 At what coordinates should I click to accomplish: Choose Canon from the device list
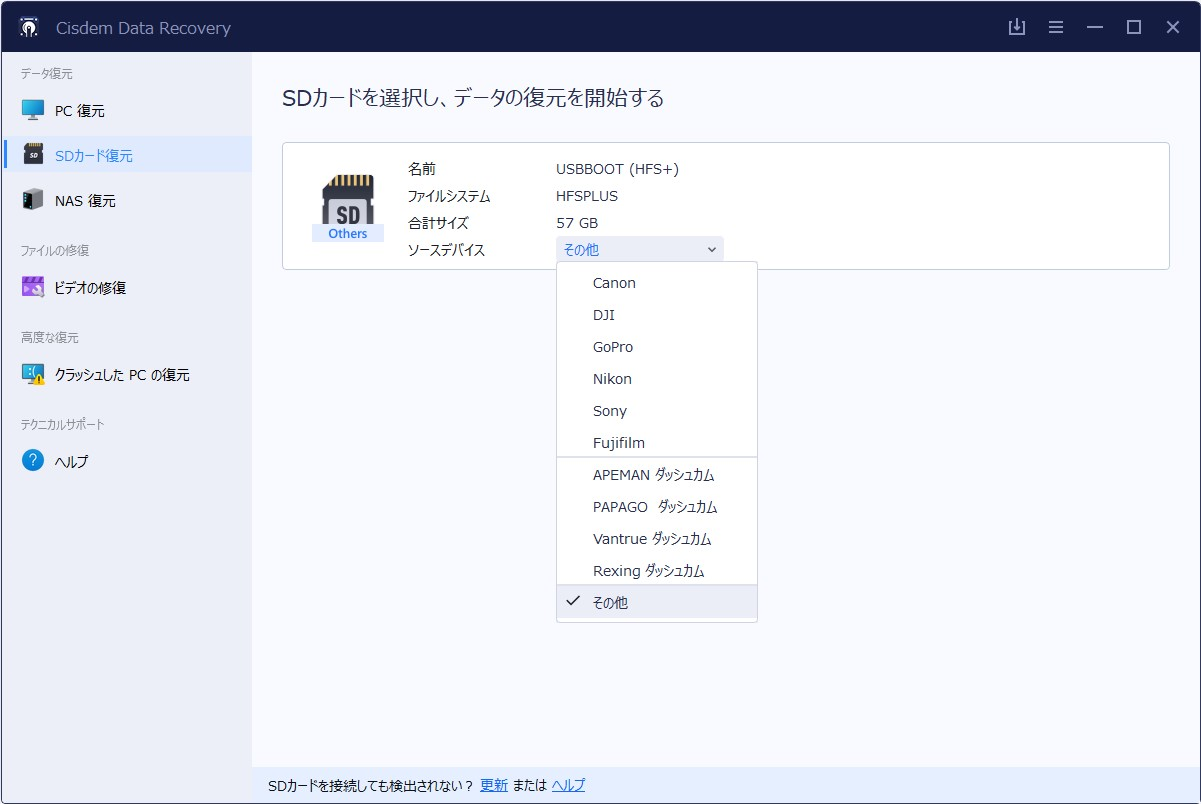[x=614, y=283]
